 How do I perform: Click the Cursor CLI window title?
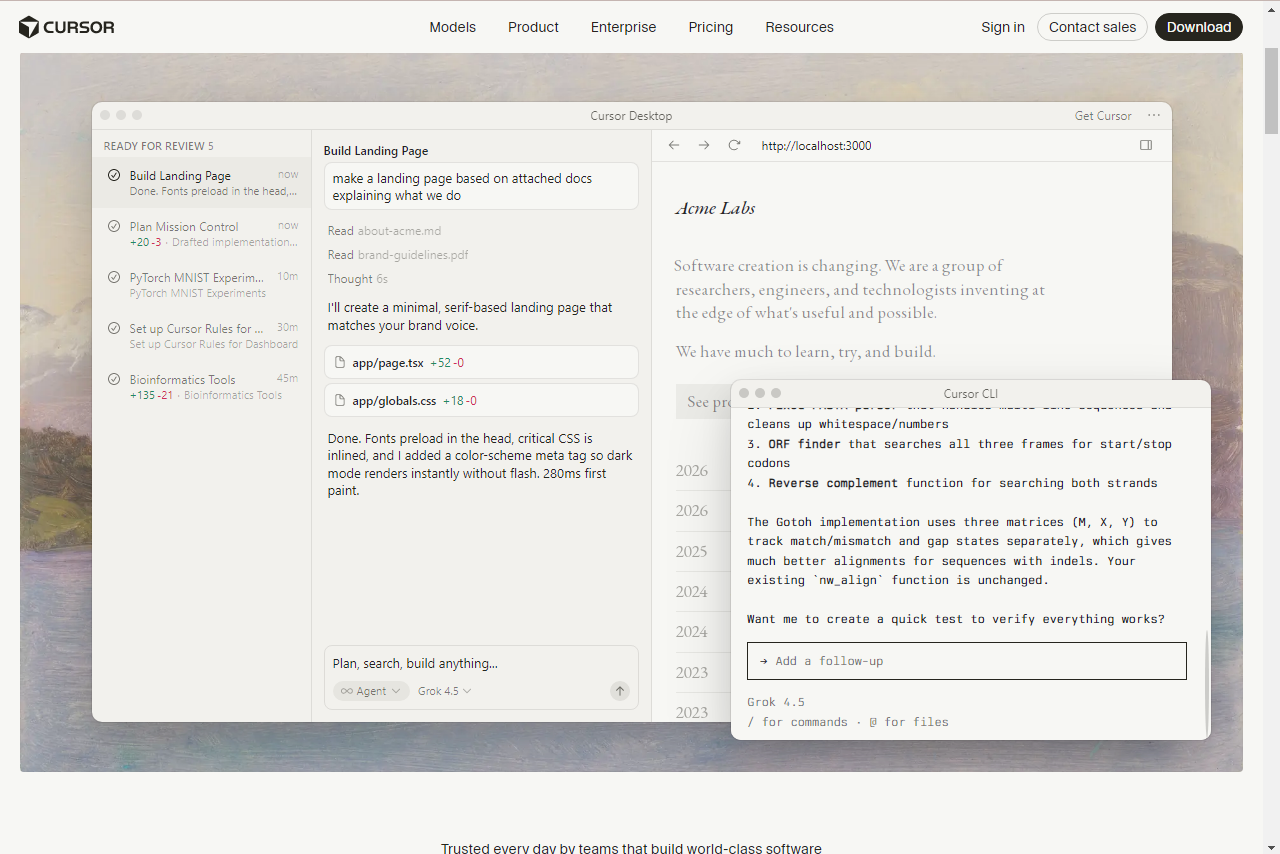[970, 394]
